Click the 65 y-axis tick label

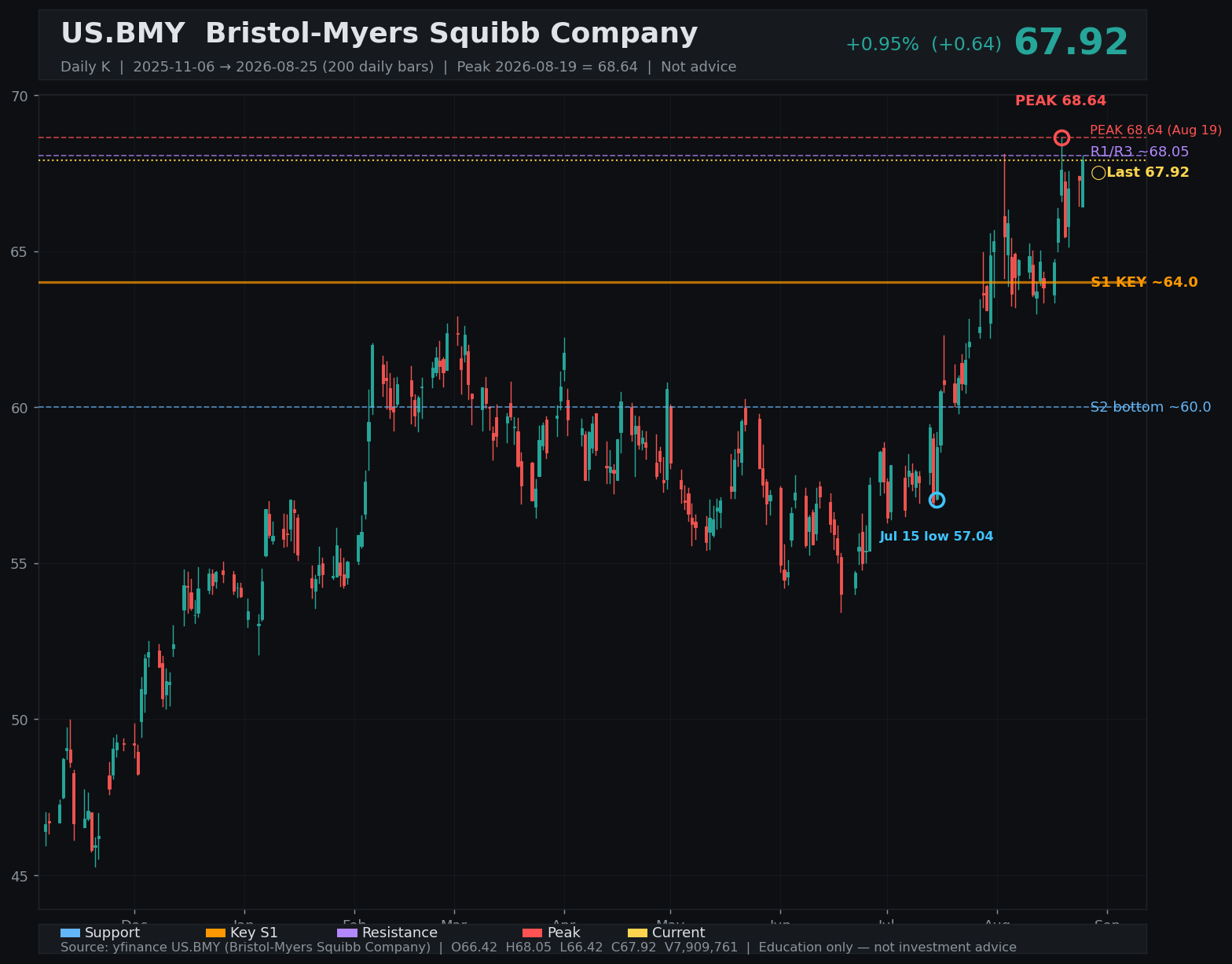[x=20, y=252]
